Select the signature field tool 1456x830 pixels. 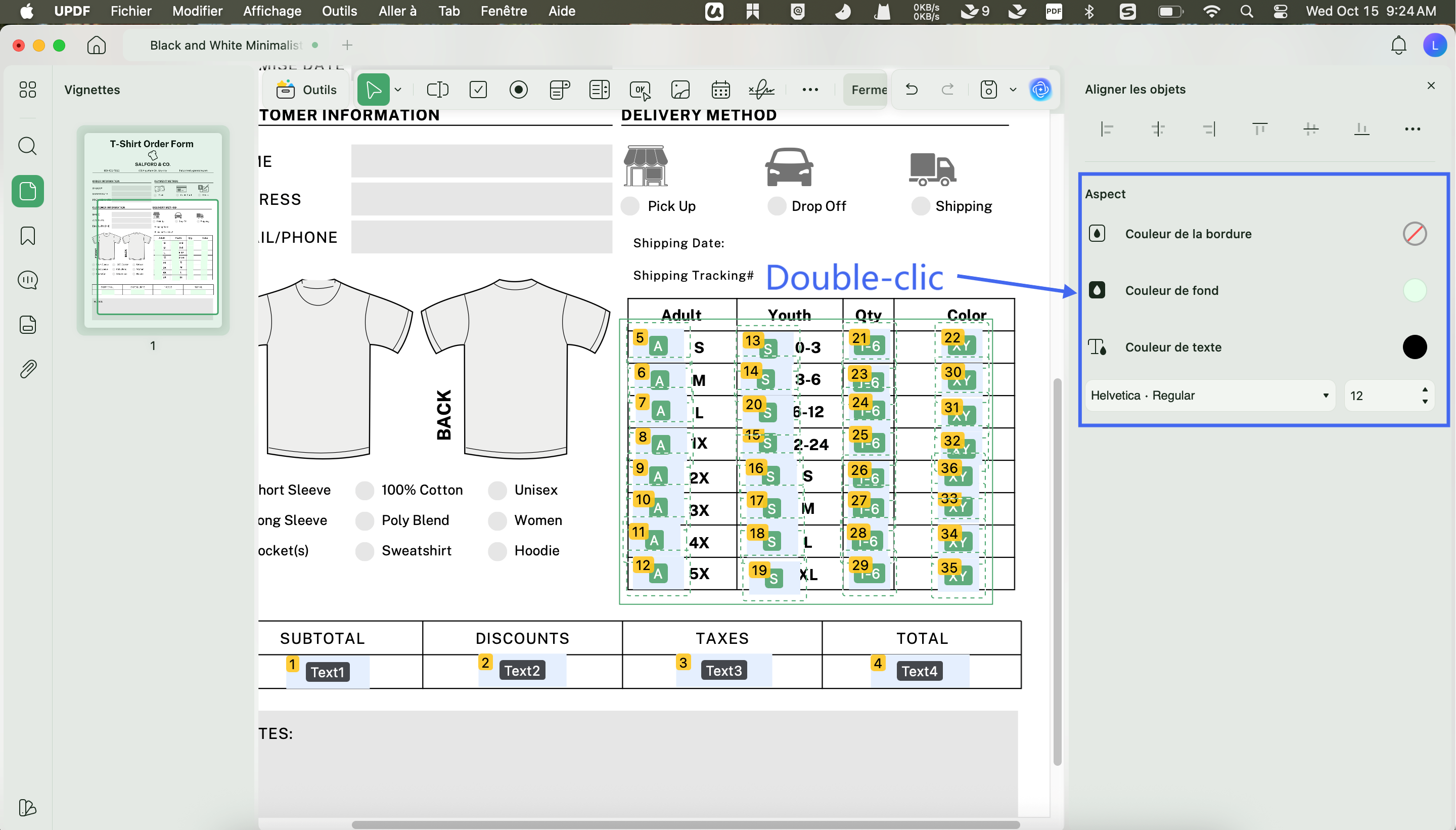pos(761,90)
